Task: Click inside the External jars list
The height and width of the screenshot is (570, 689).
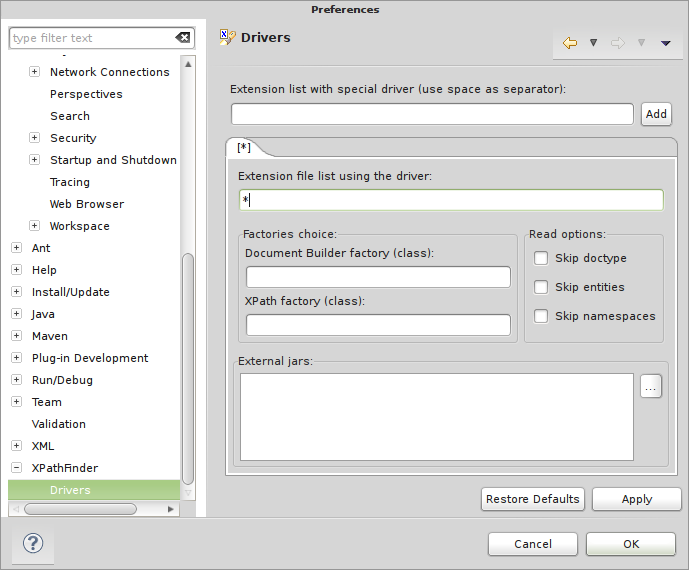Action: pyautogui.click(x=437, y=417)
